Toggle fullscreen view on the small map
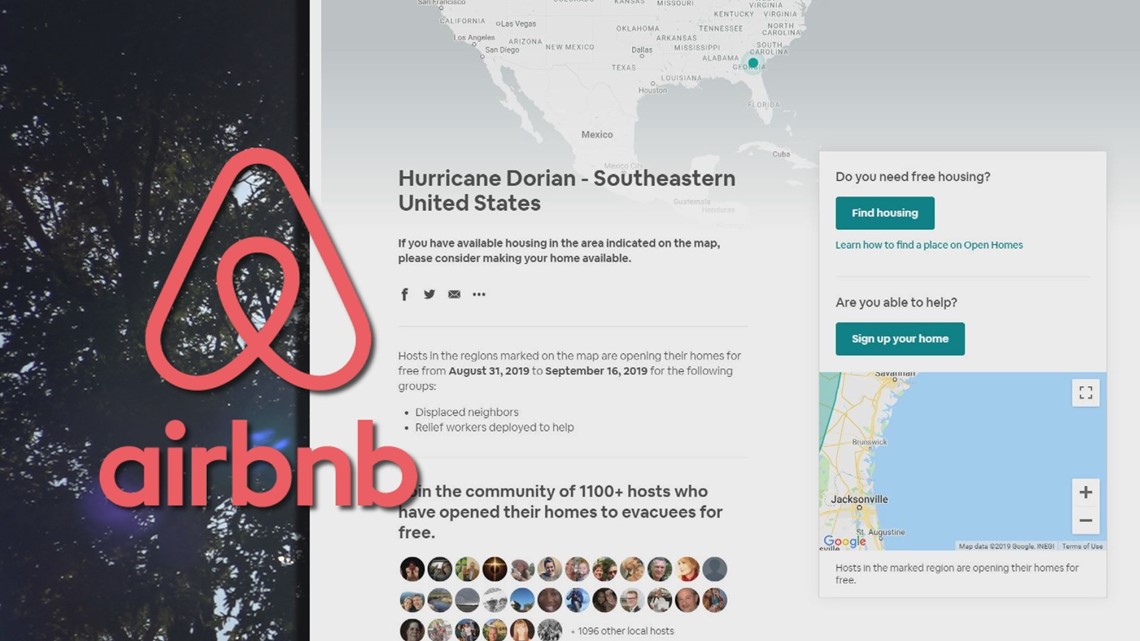1140x641 pixels. [1085, 393]
